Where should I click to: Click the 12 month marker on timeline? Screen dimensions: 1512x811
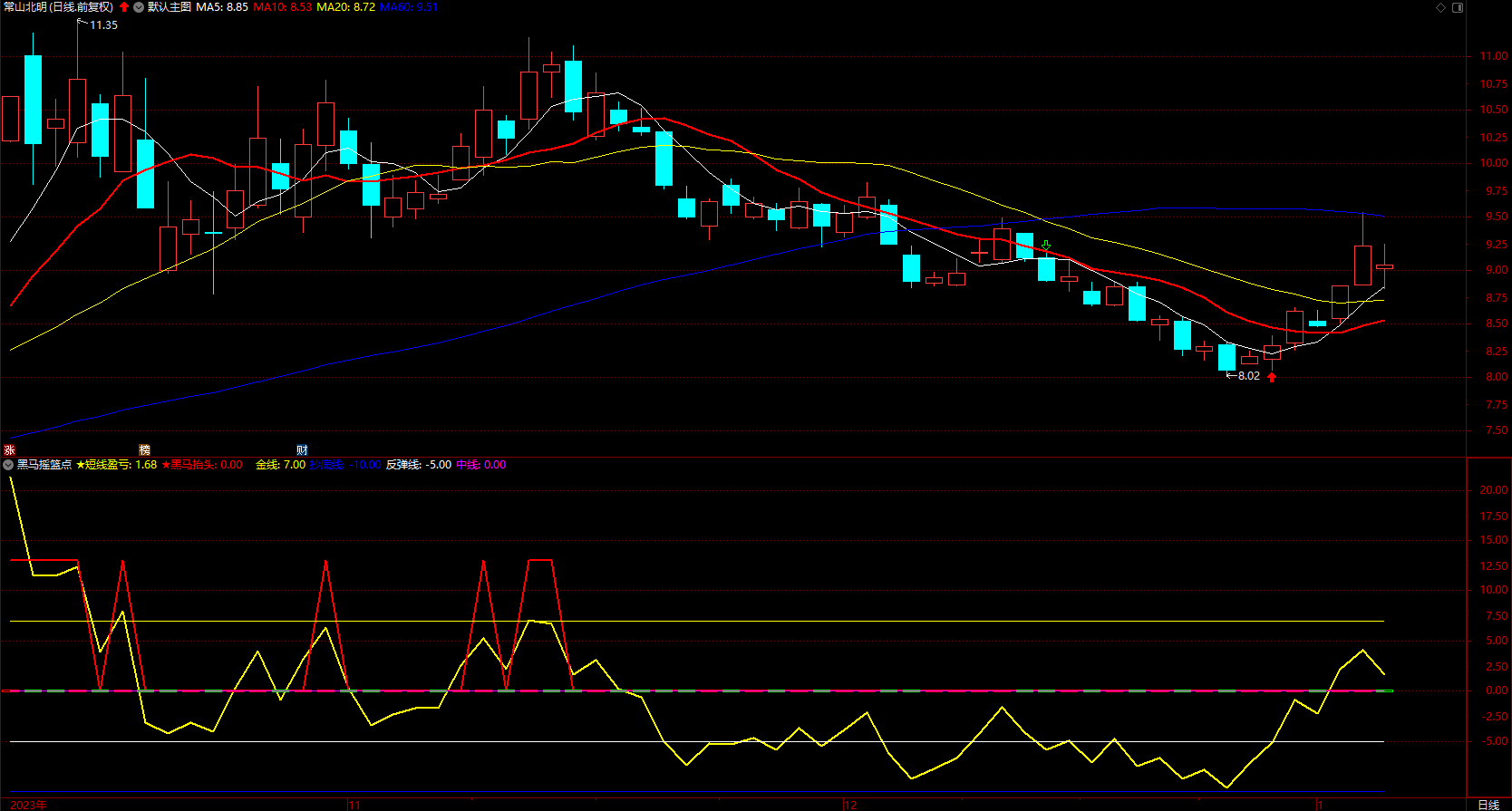click(x=850, y=805)
